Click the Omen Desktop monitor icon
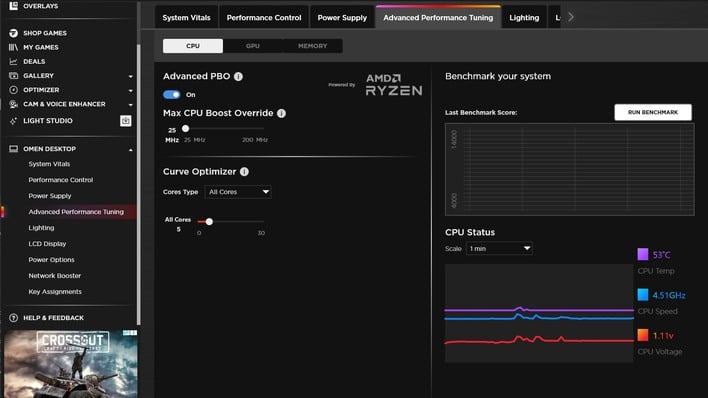Image resolution: width=708 pixels, height=398 pixels. coord(14,149)
